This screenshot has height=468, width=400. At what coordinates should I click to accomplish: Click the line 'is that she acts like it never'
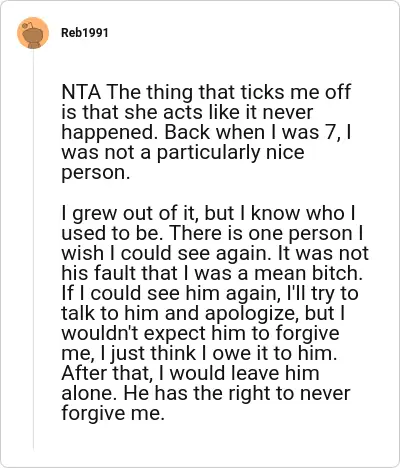click(187, 112)
